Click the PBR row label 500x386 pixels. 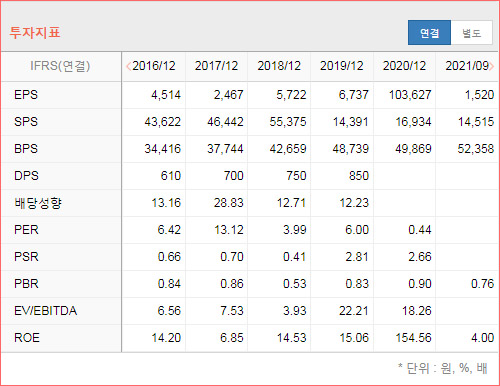[x=26, y=284]
